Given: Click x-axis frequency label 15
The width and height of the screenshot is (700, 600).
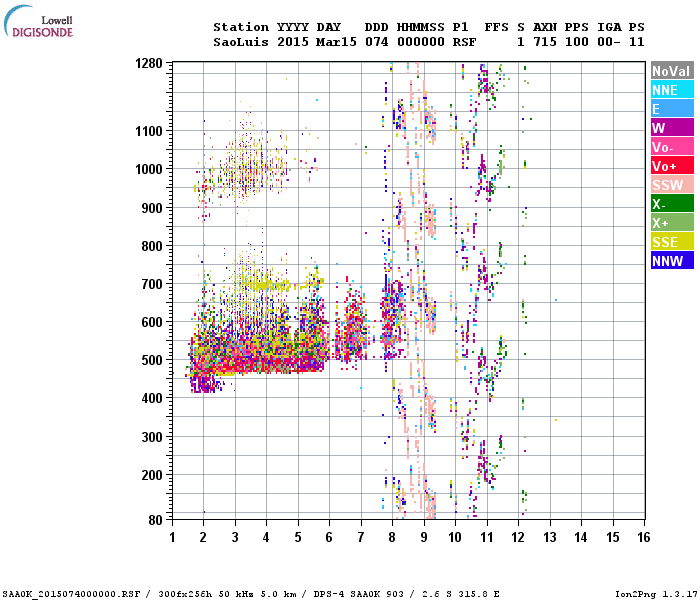Looking at the screenshot, I should pyautogui.click(x=612, y=537).
